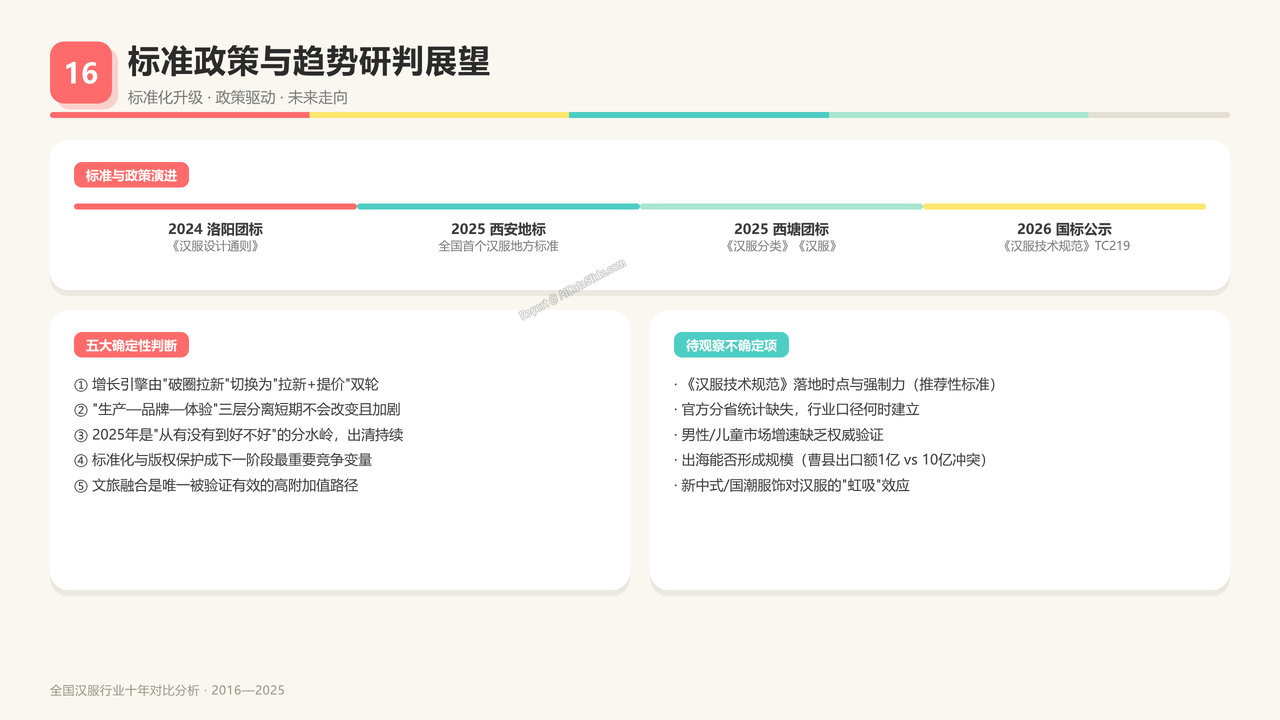Click the footer 全国汉服行业十年对比分析 · 2016—2025
Image resolution: width=1280 pixels, height=720 pixels.
pos(167,690)
